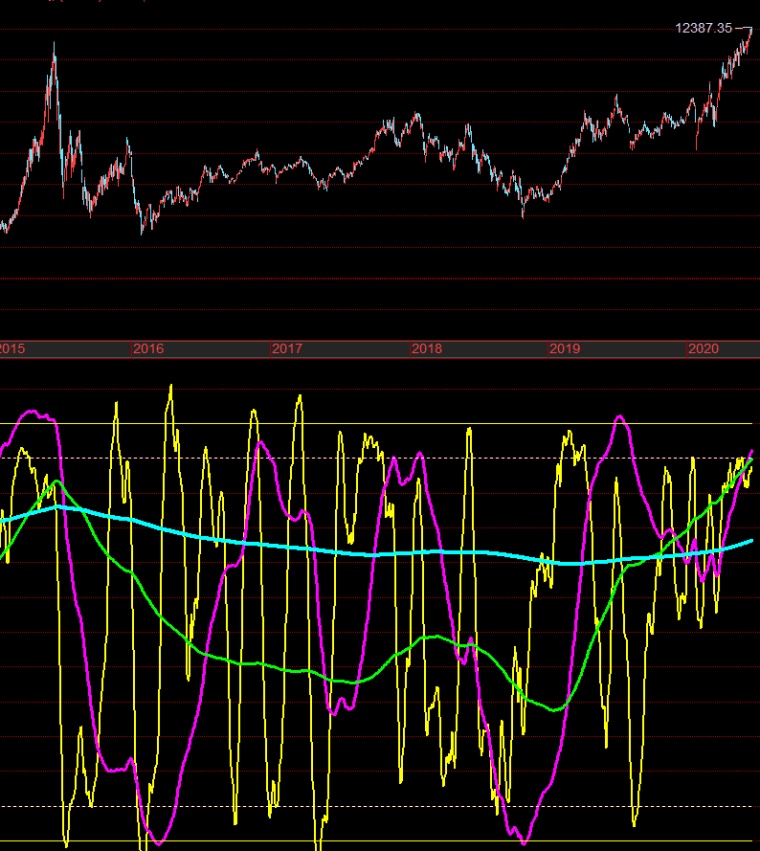Click the magenta line's peak in mid-2019
Screen dimensions: 760x851
(620, 417)
